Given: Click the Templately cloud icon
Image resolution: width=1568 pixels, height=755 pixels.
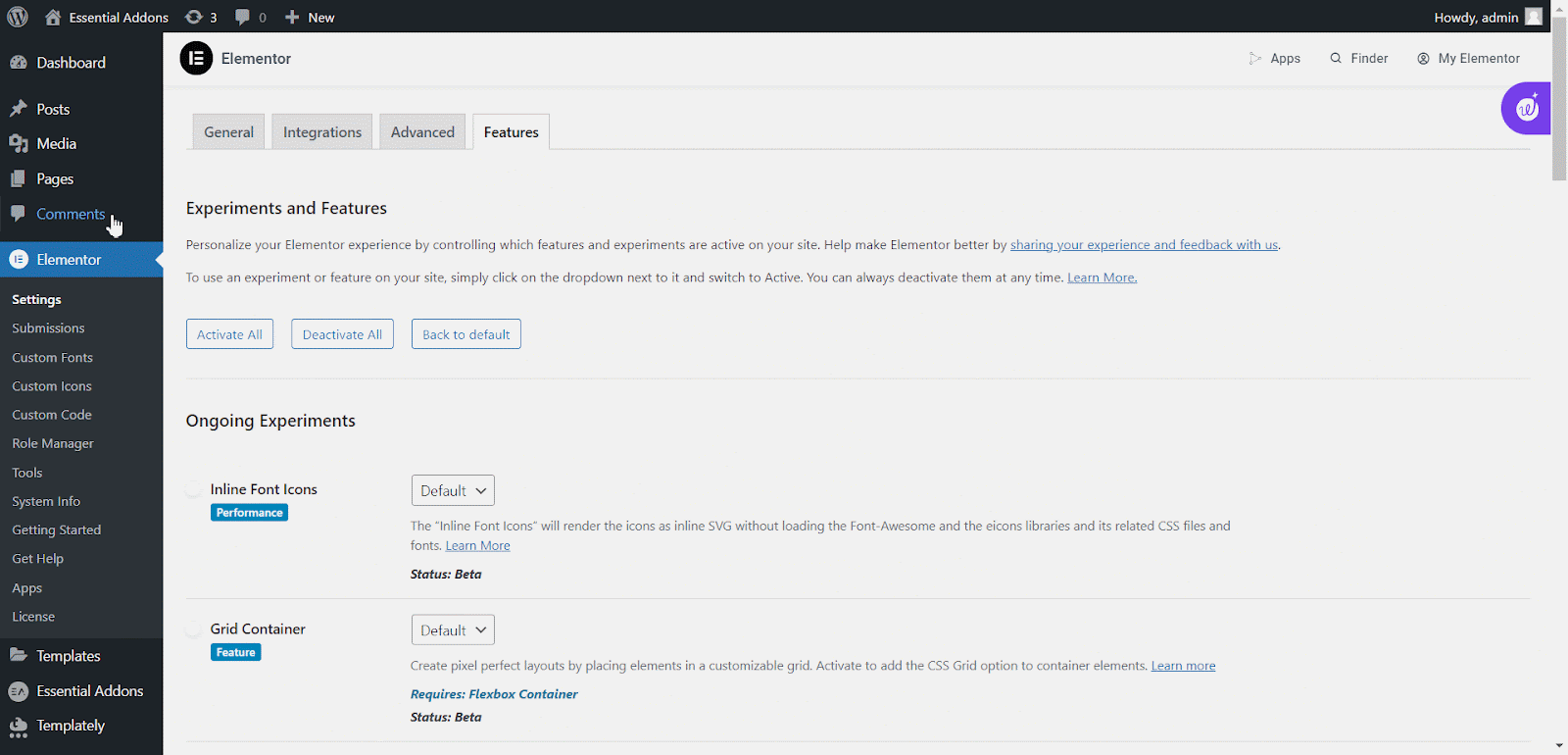Looking at the screenshot, I should [x=19, y=727].
